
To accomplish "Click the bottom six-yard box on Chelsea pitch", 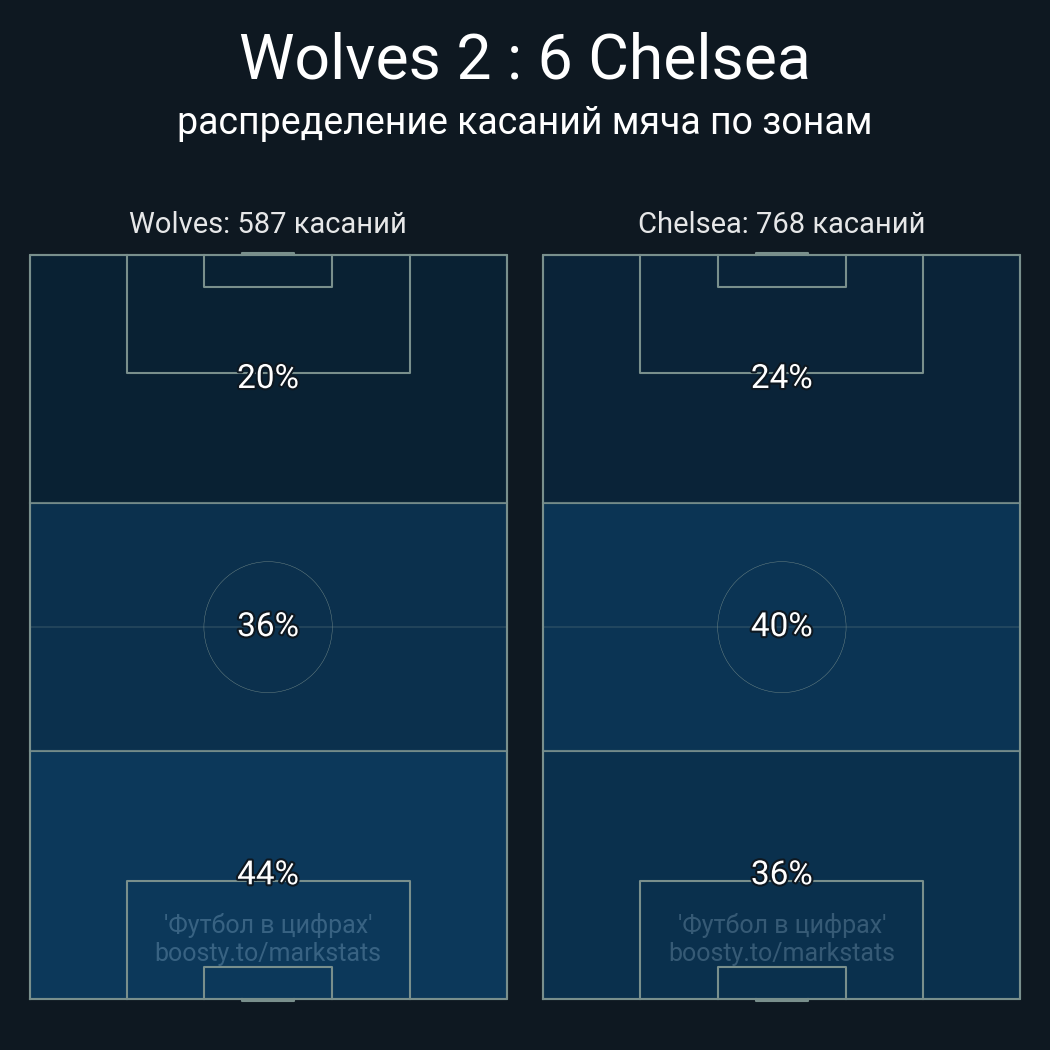I will 781,982.
